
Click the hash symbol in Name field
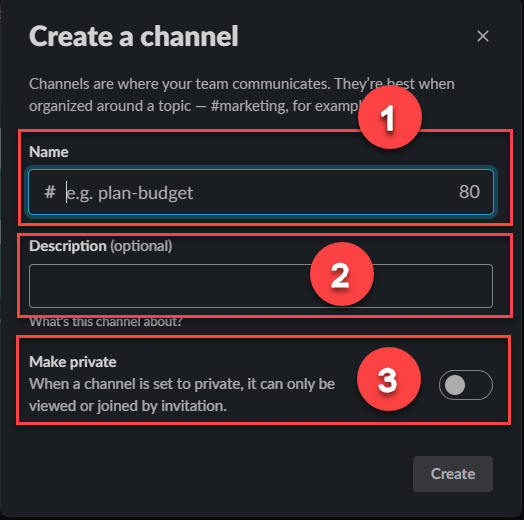point(50,192)
